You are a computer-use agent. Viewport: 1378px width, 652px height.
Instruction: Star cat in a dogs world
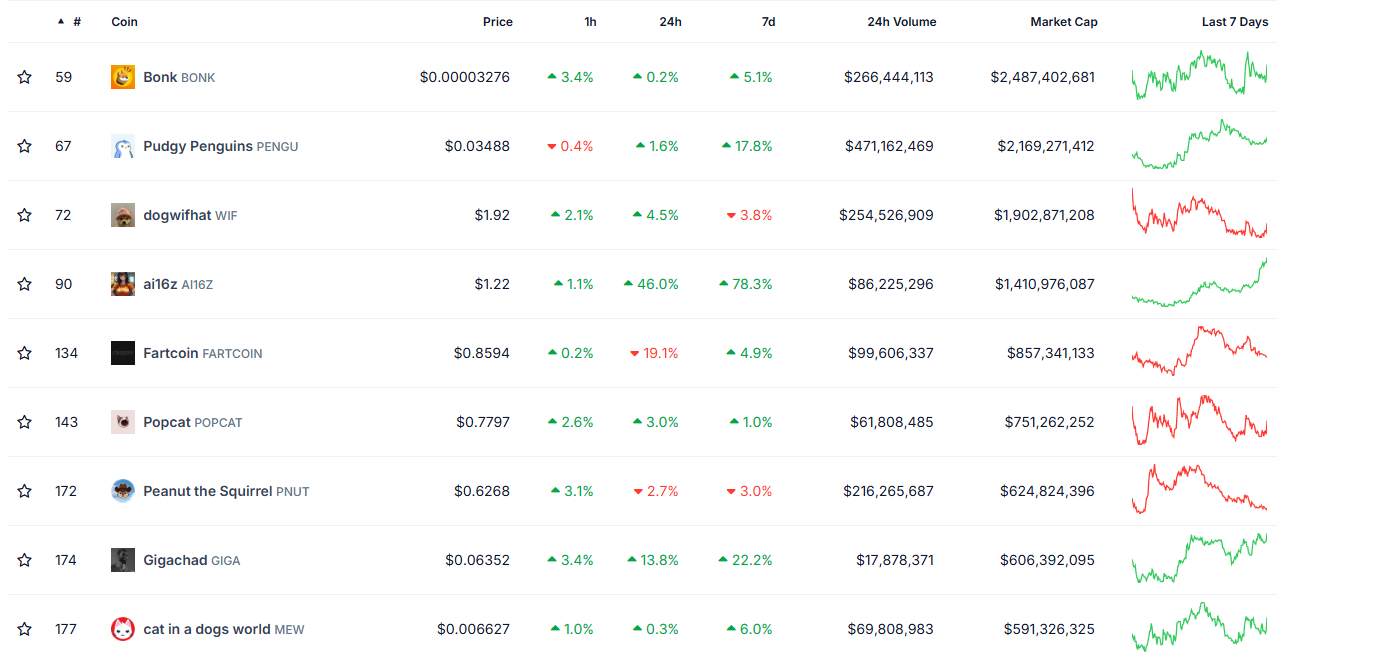24,629
